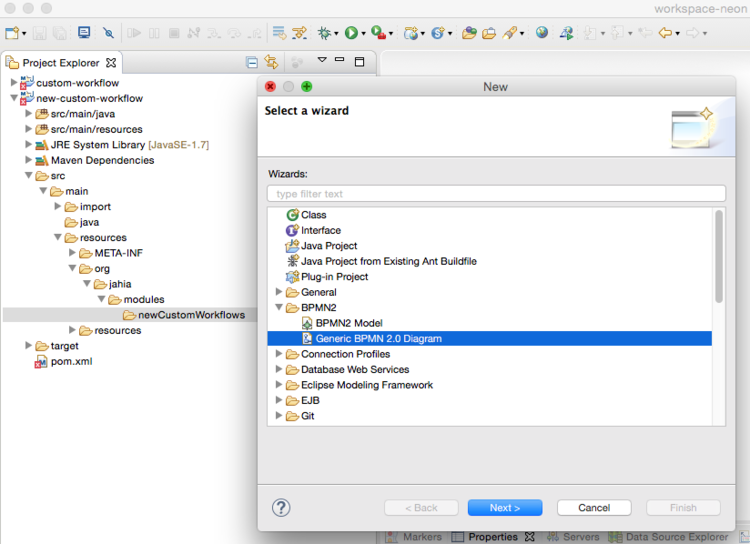Screen dimensions: 750x544
Task: Open the console monitor toolbar icon
Action: 84,33
